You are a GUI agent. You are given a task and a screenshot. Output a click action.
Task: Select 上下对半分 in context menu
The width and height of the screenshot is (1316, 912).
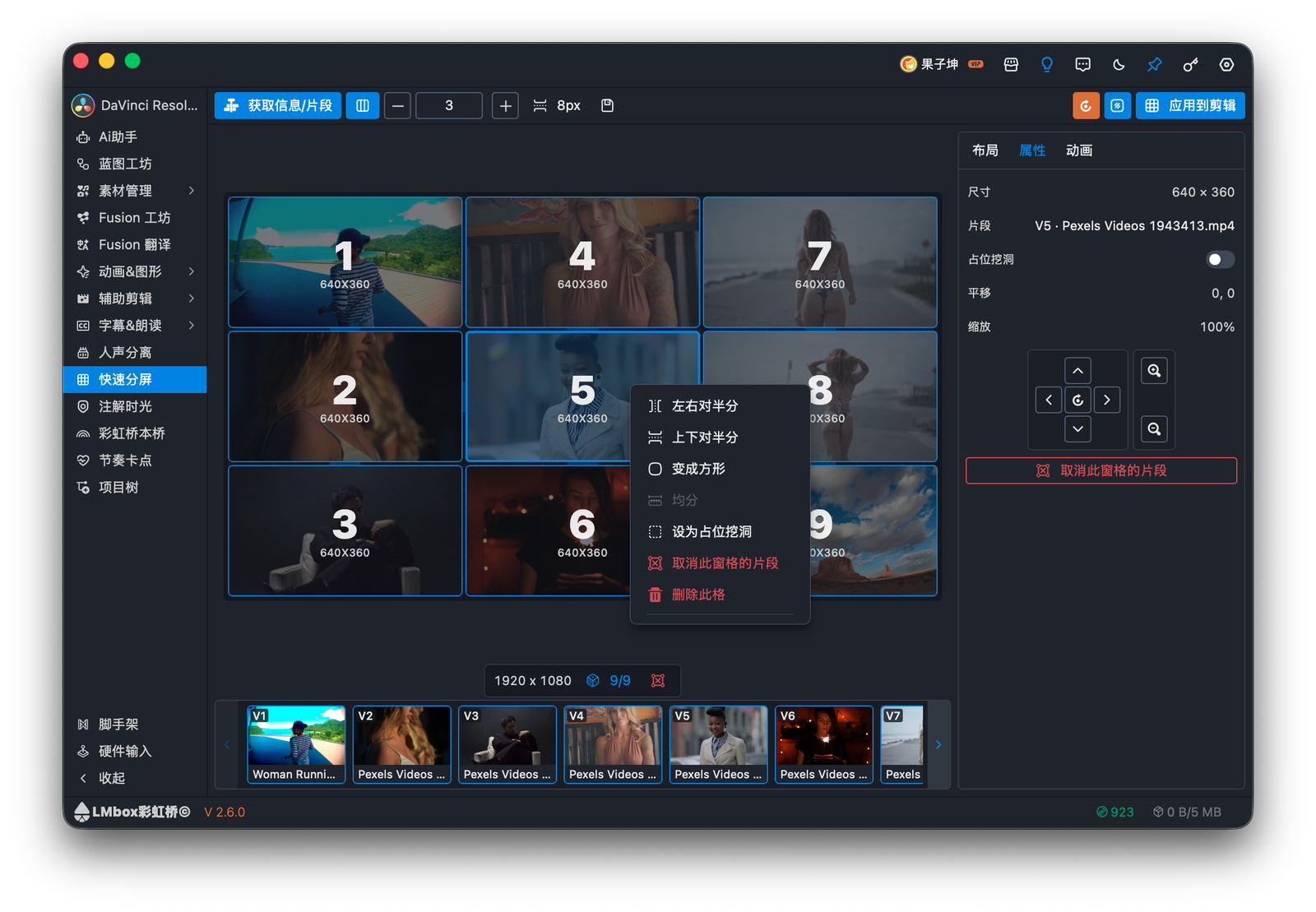point(720,437)
